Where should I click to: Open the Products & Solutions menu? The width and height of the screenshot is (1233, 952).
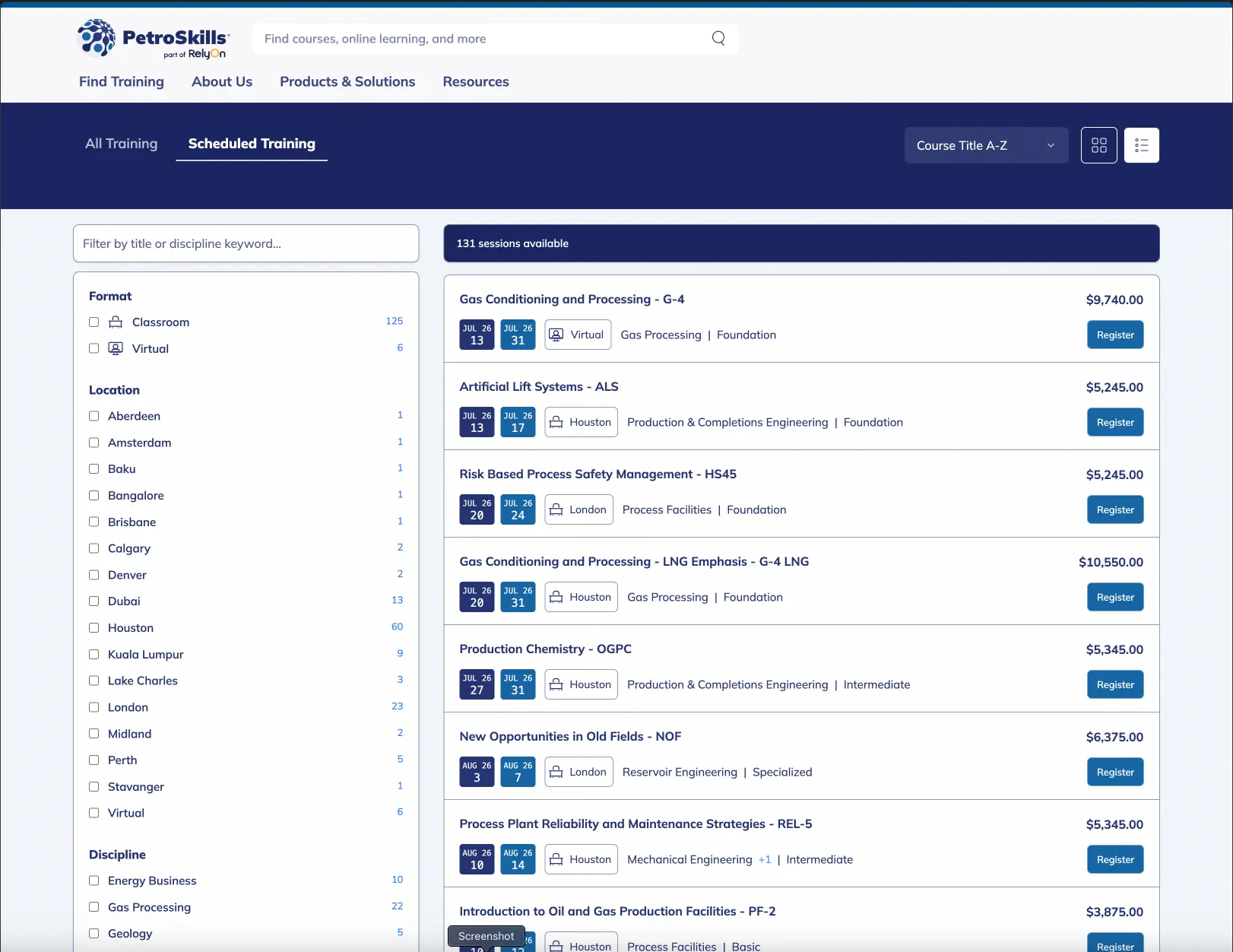(347, 81)
